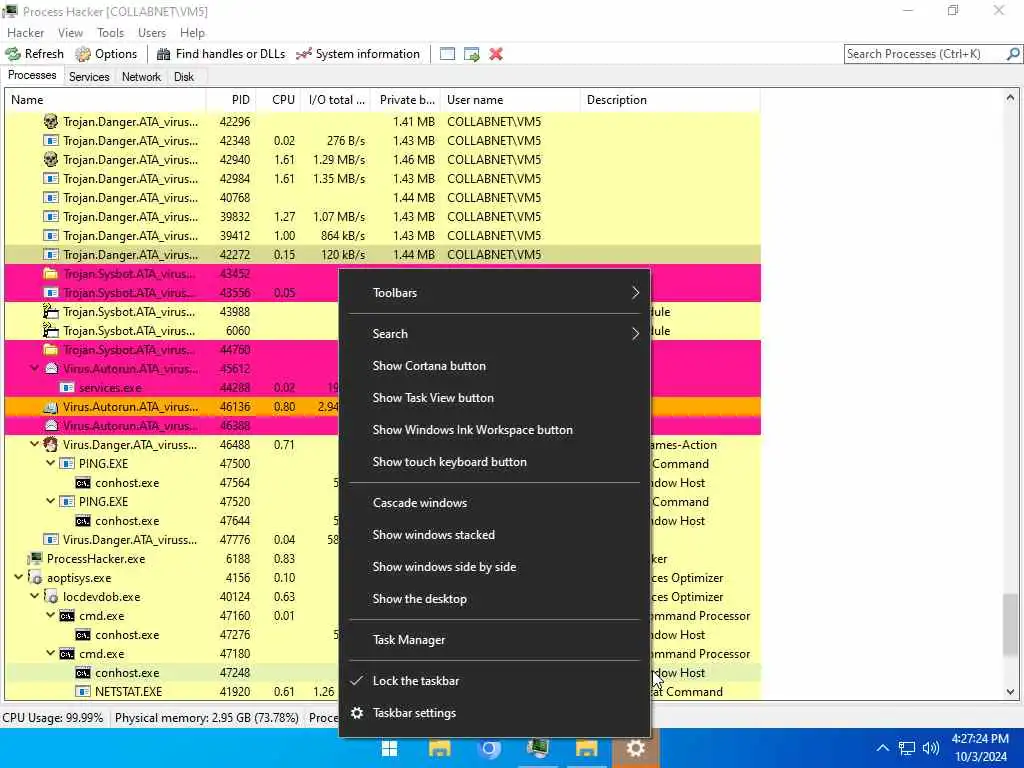Image resolution: width=1024 pixels, height=768 pixels.
Task: Expand the Toolbars submenu arrow
Action: click(x=635, y=293)
